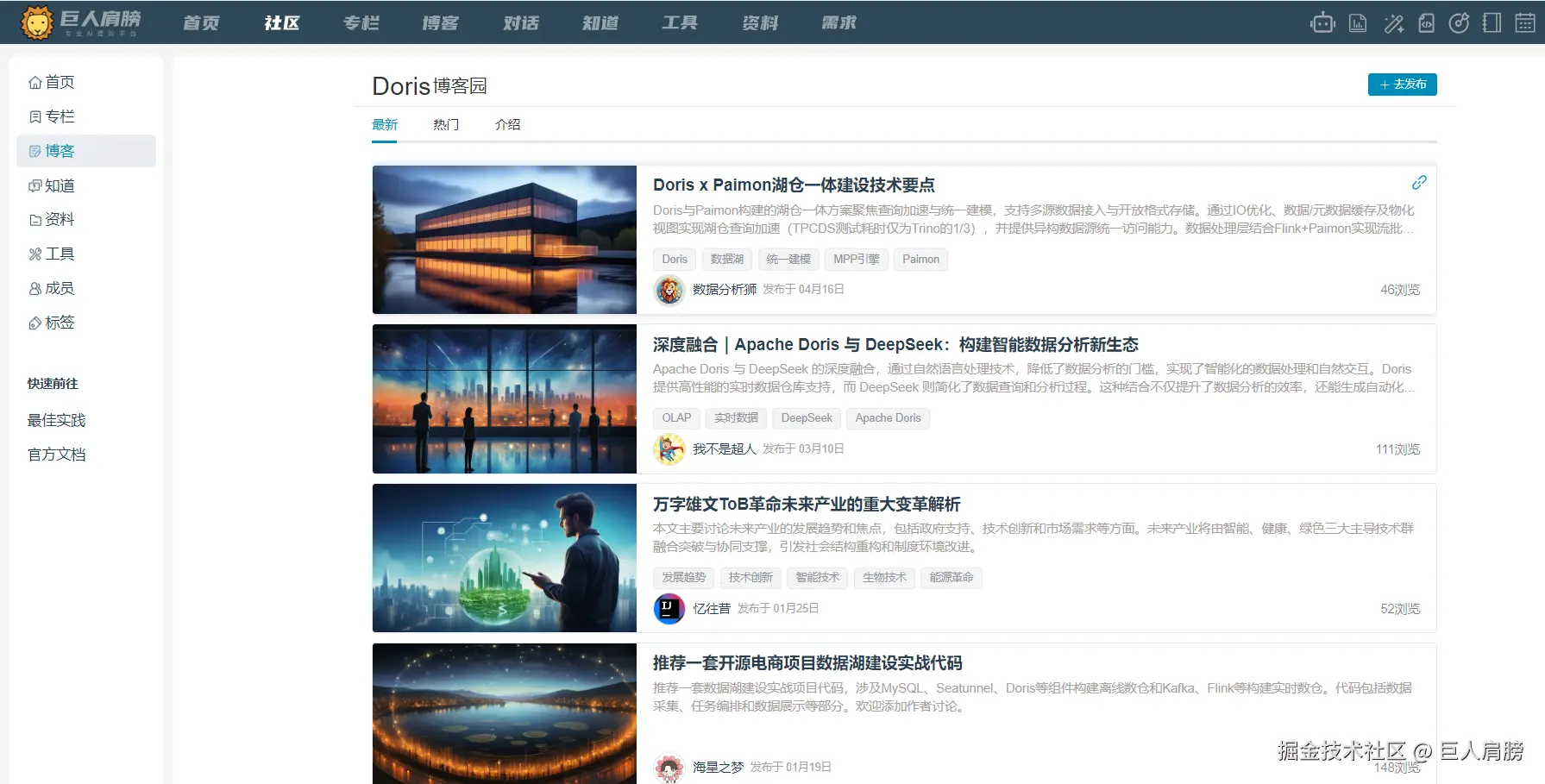Go to 官方文档 quick link
1545x784 pixels.
(x=56, y=455)
